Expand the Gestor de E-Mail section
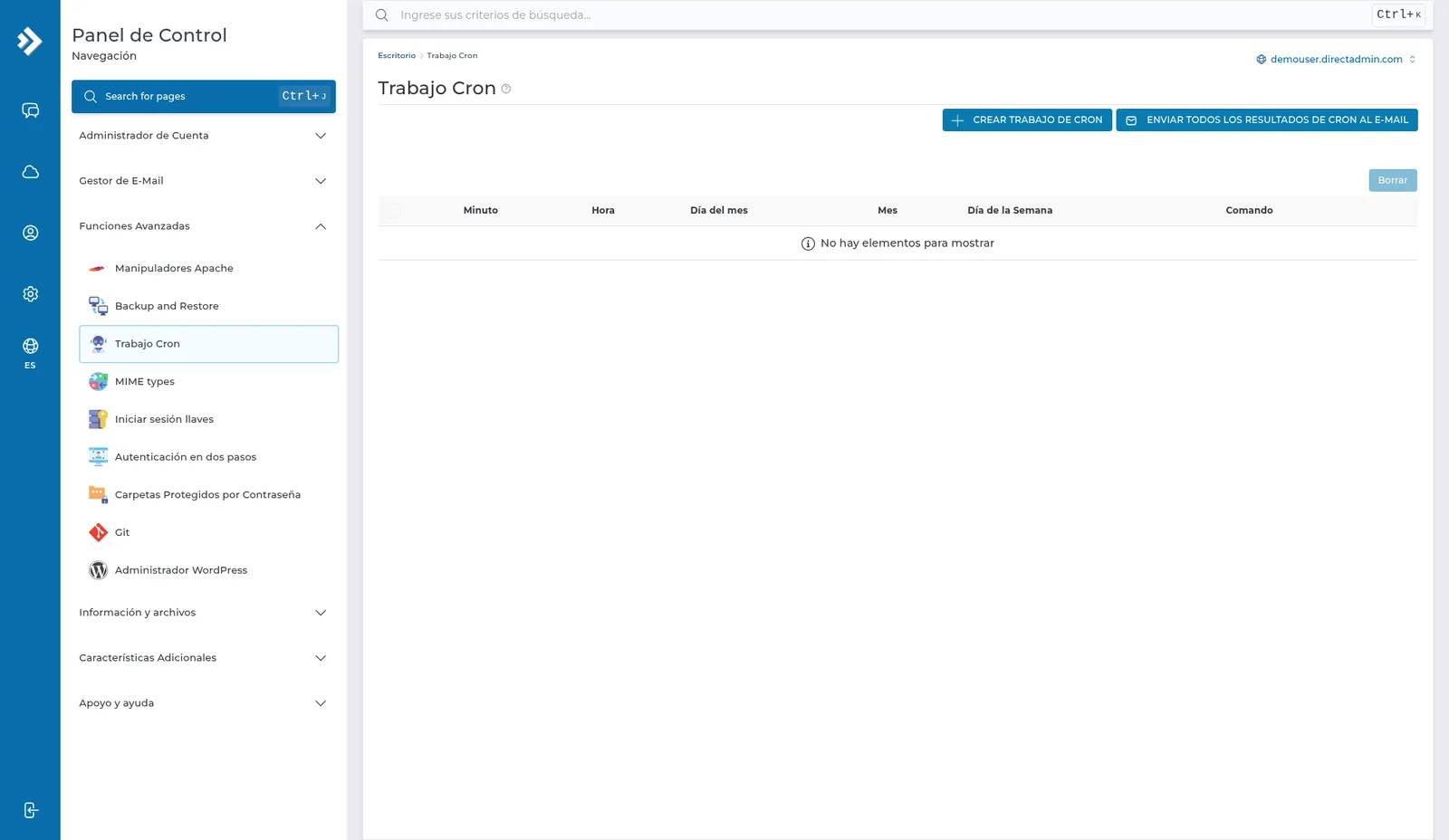 point(204,181)
